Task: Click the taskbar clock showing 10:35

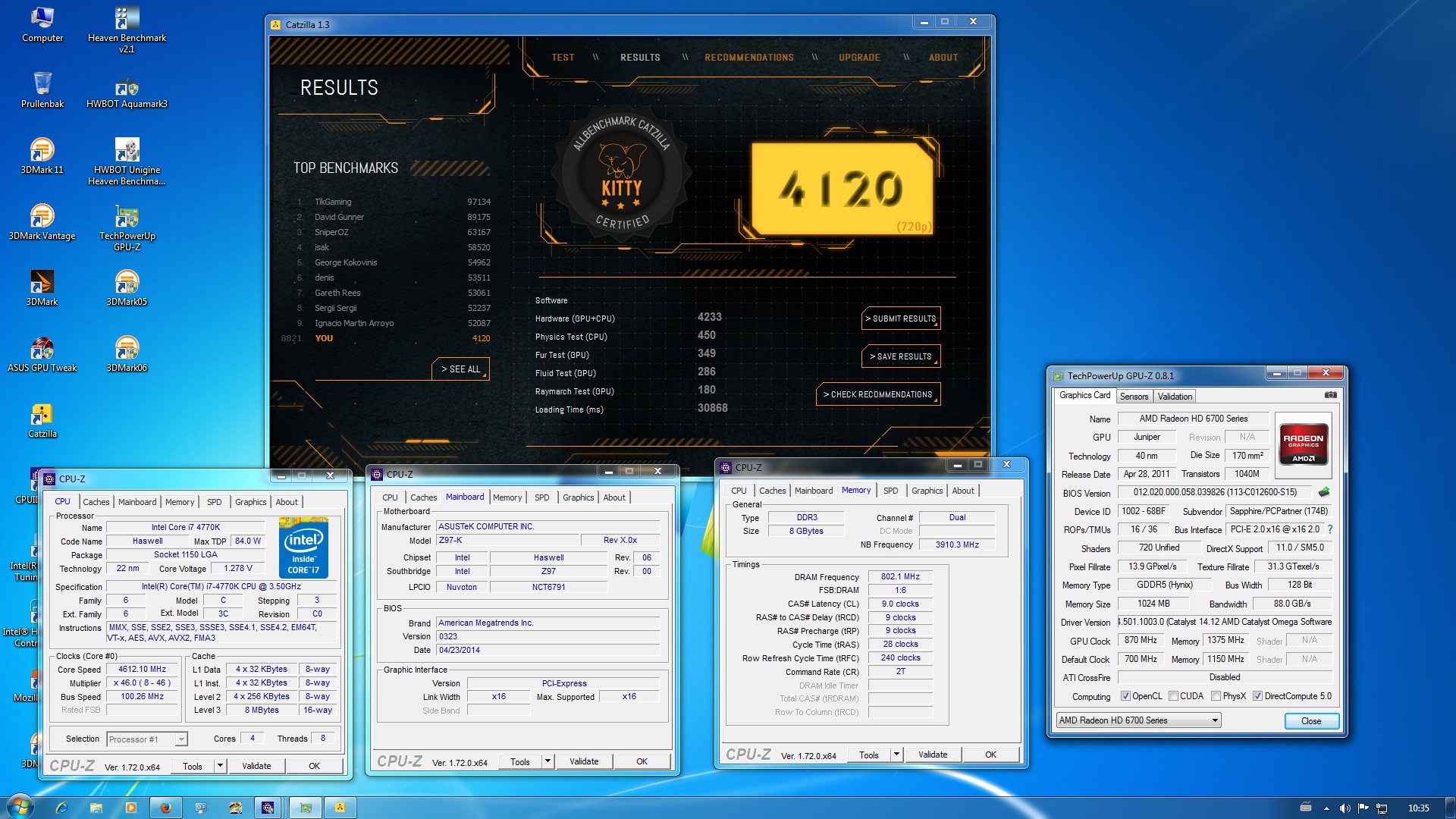Action: click(x=1417, y=808)
